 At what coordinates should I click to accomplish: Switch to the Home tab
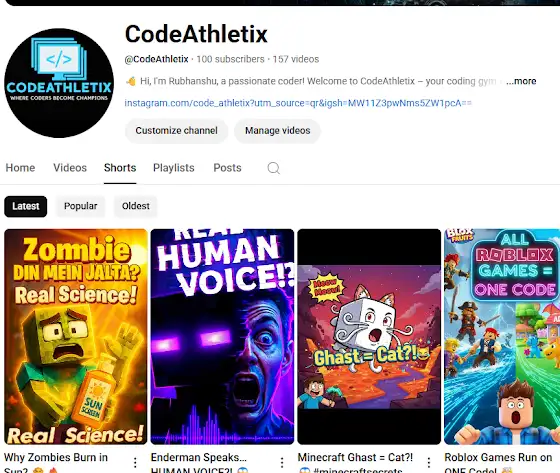(x=20, y=168)
